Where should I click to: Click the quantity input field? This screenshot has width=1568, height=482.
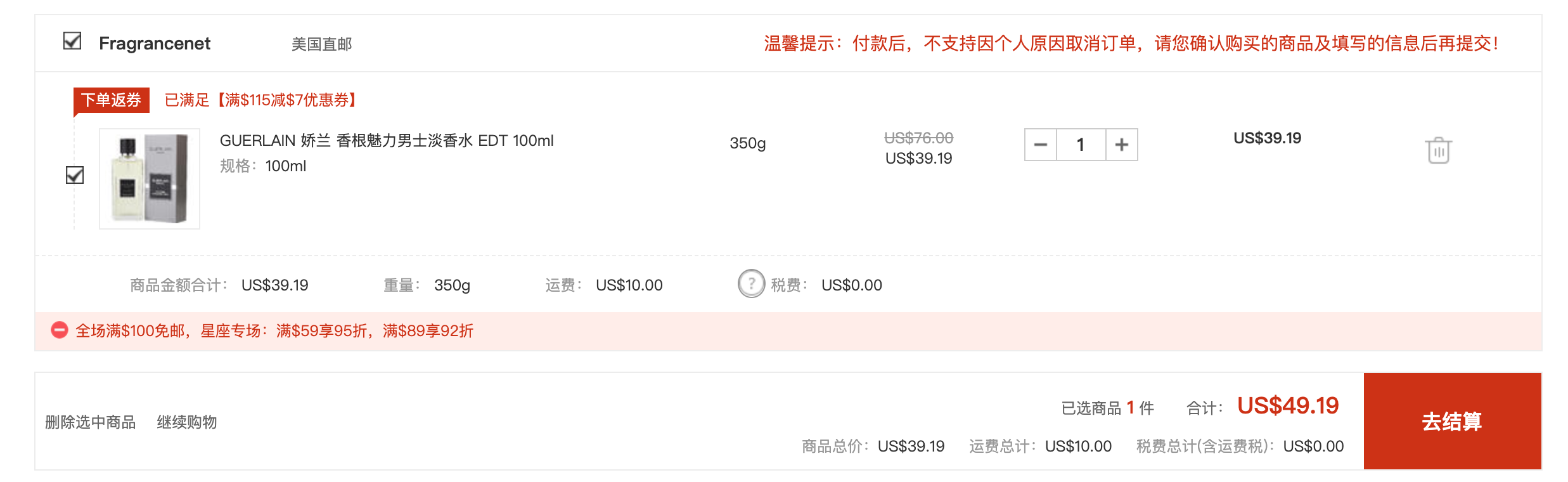[1081, 145]
